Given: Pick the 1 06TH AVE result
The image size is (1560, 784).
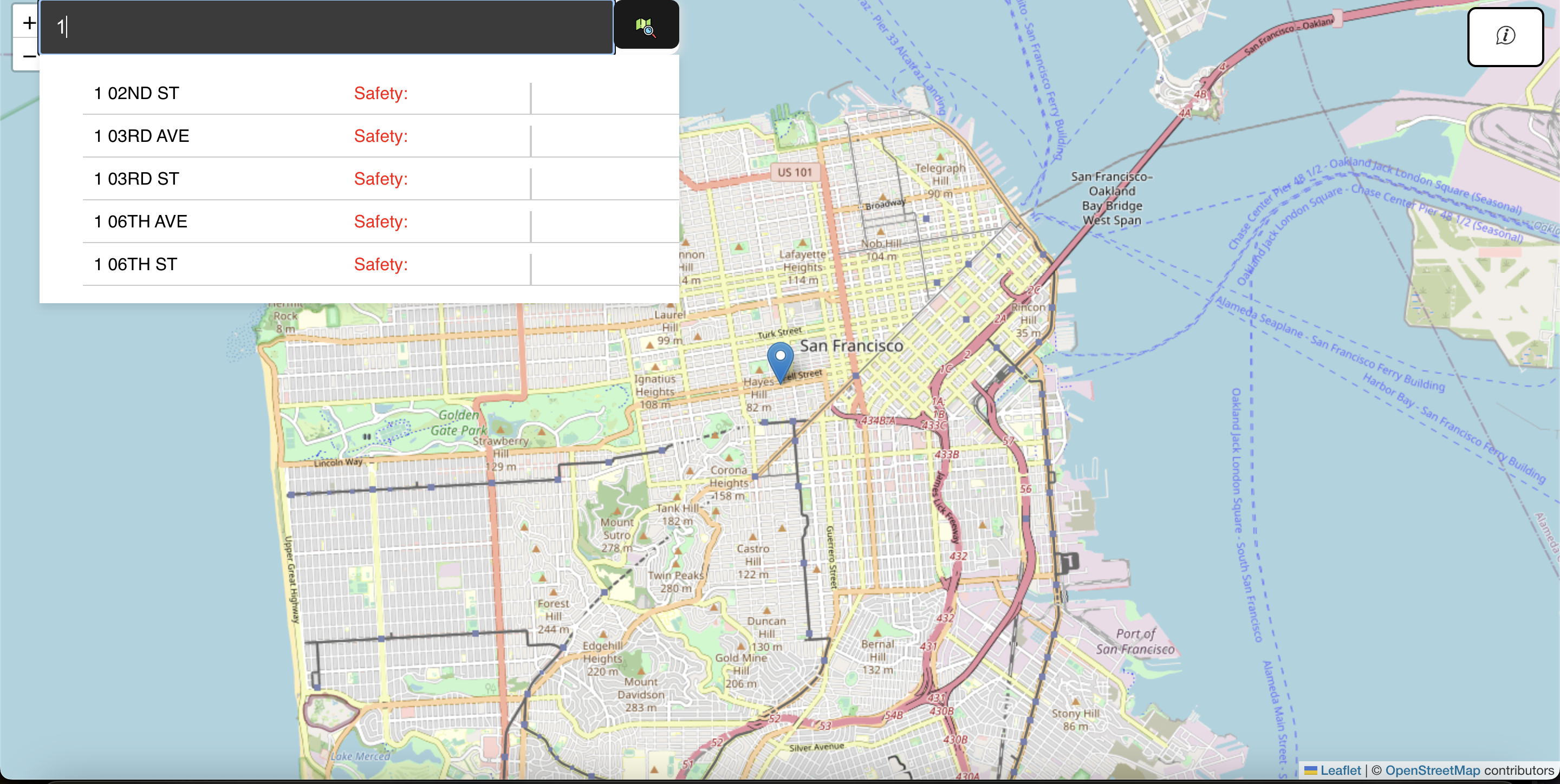Looking at the screenshot, I should (140, 221).
